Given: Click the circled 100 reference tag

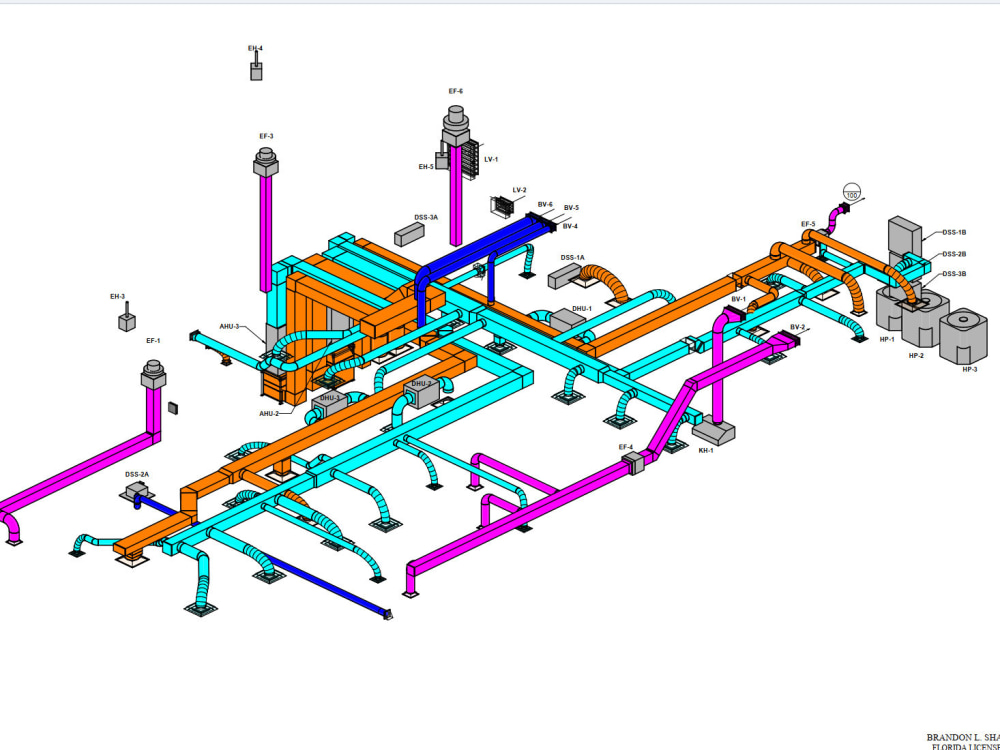Looking at the screenshot, I should tap(851, 192).
